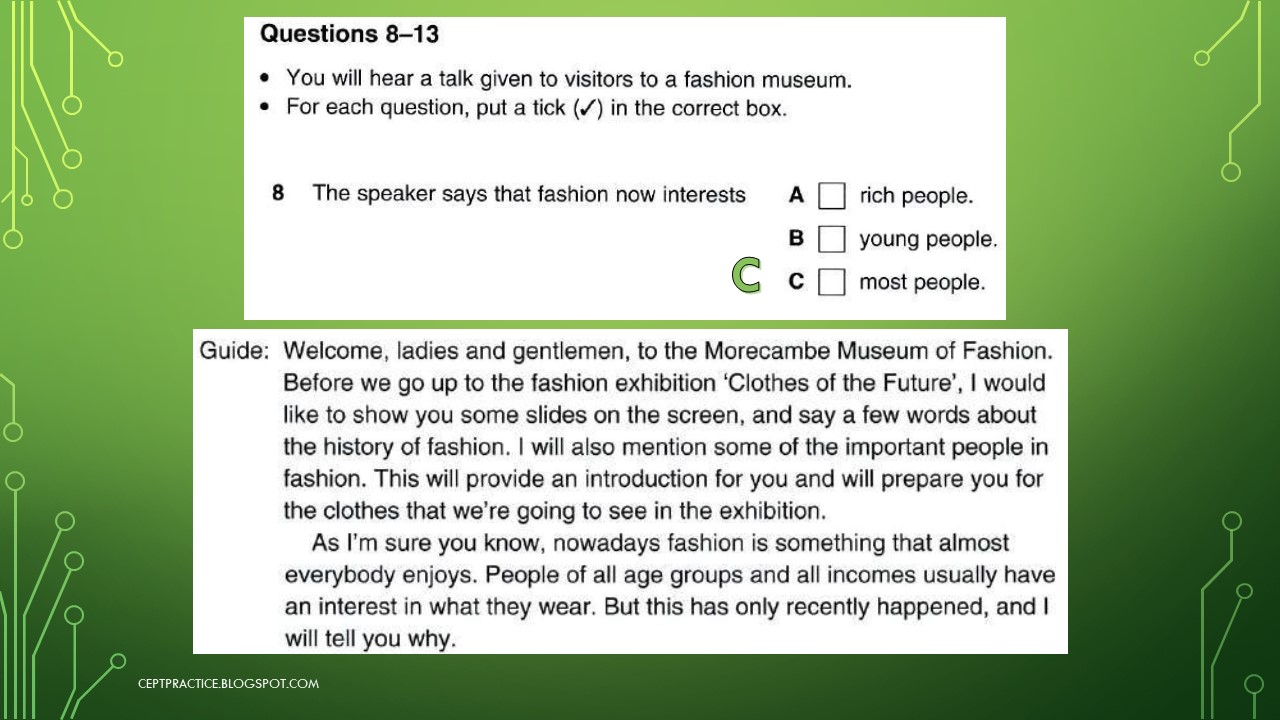1280x720 pixels.
Task: Tick the checkbox for rich people
Action: click(831, 196)
